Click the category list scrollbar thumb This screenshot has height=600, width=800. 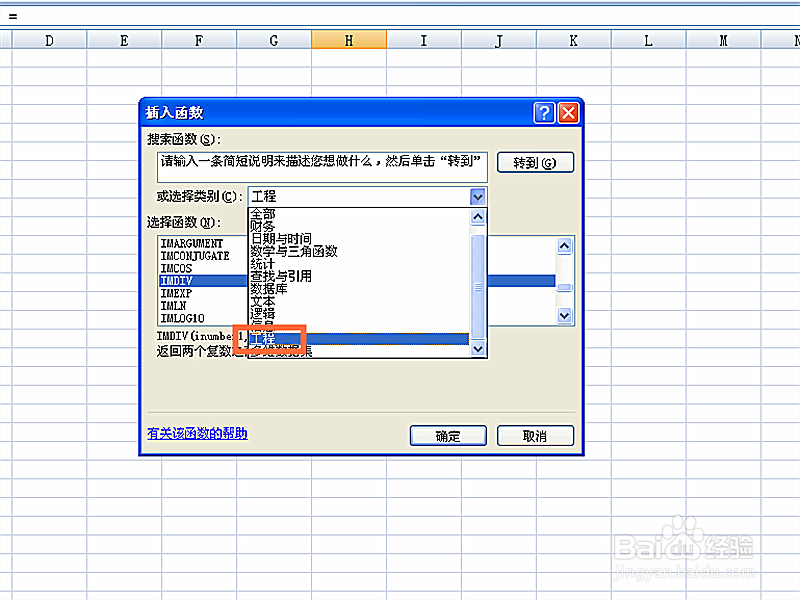click(478, 286)
